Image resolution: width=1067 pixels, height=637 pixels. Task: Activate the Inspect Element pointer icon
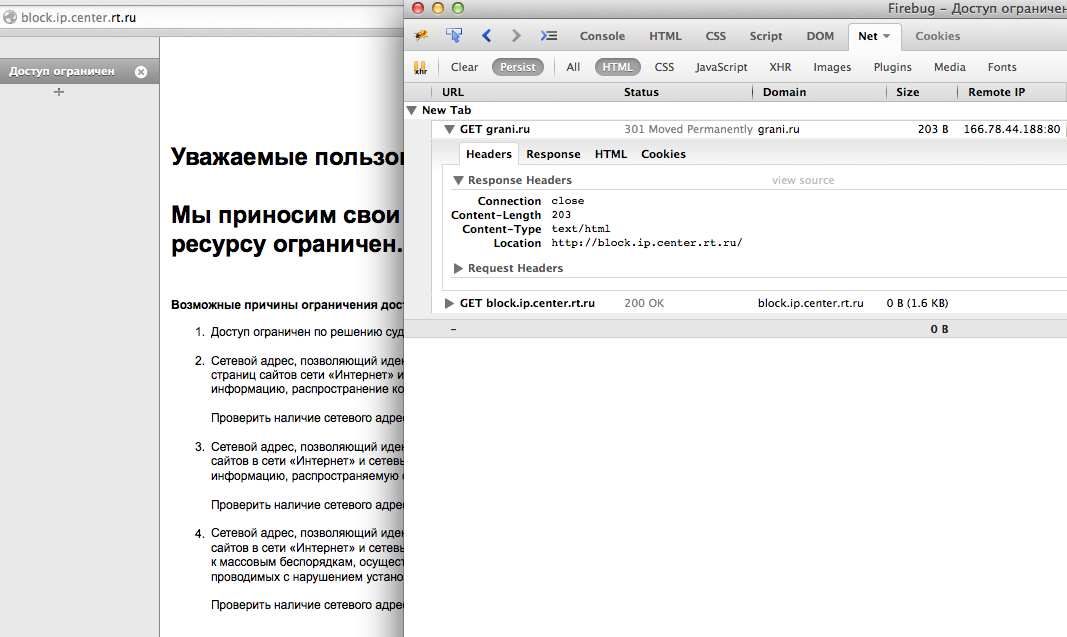(x=454, y=35)
